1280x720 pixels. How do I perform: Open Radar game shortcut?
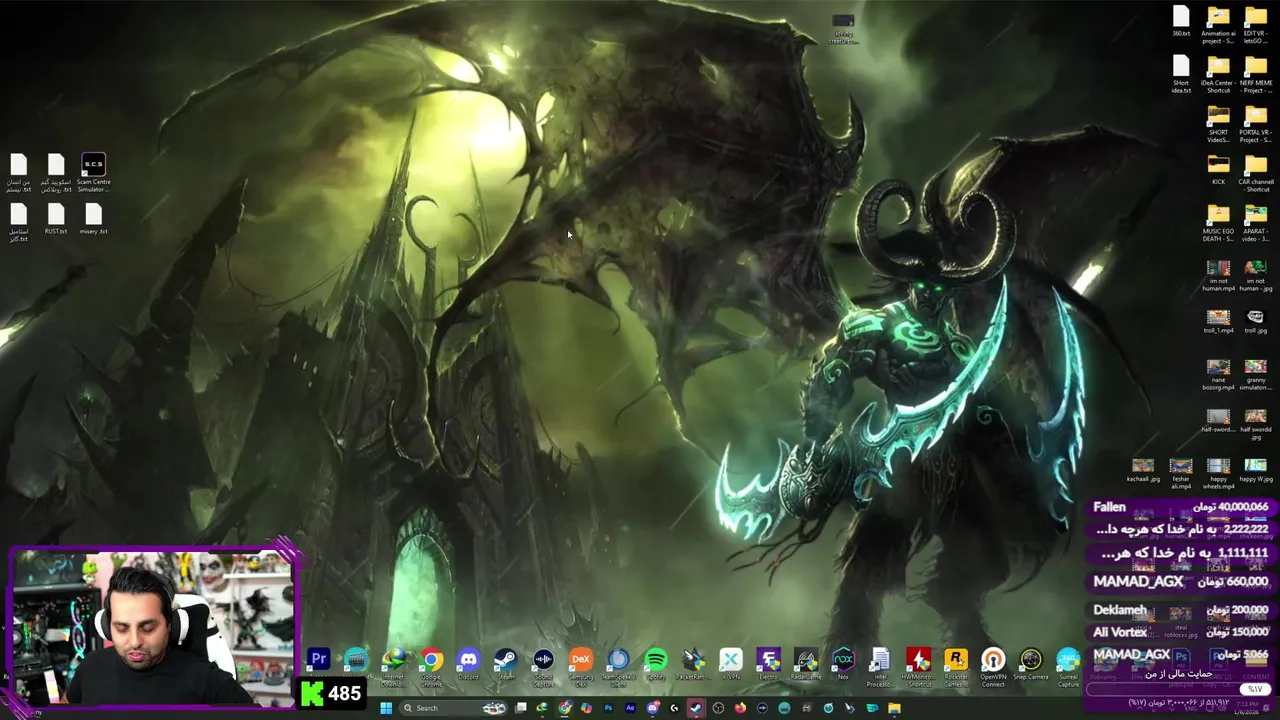click(x=806, y=664)
